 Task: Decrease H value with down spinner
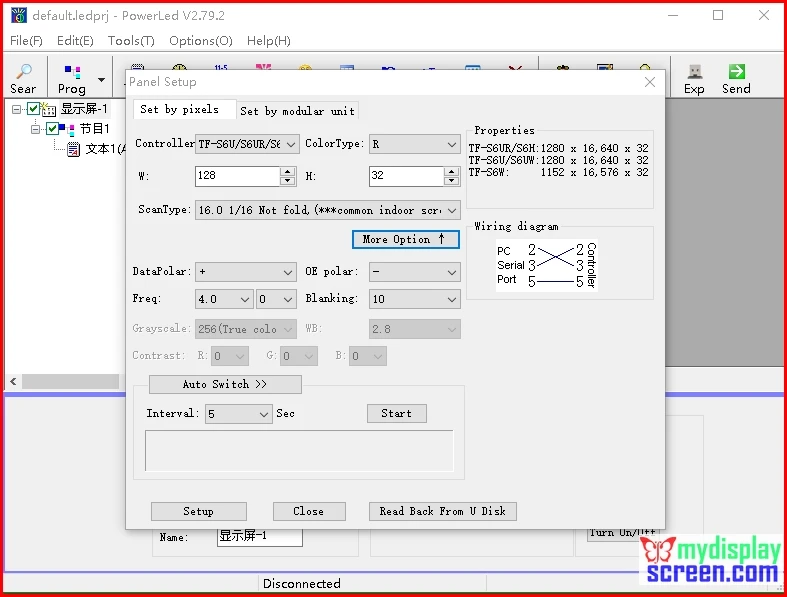(x=452, y=181)
